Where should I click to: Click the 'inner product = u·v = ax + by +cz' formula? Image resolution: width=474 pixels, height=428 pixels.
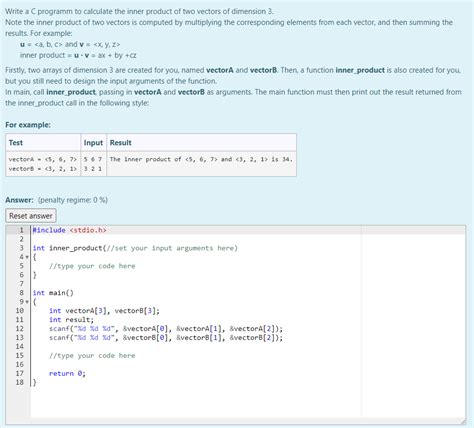[x=78, y=55]
